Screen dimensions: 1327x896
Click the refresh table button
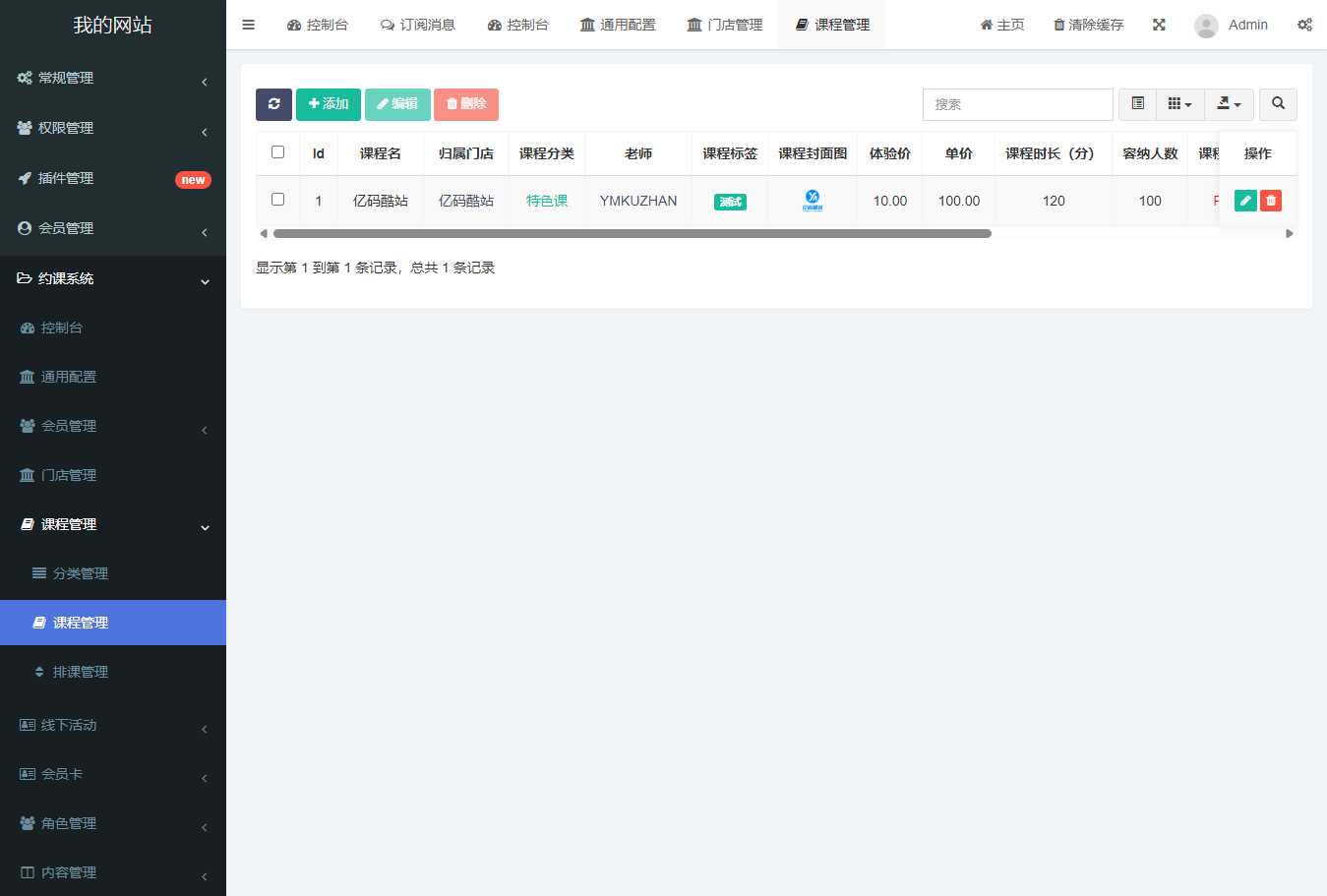(273, 104)
